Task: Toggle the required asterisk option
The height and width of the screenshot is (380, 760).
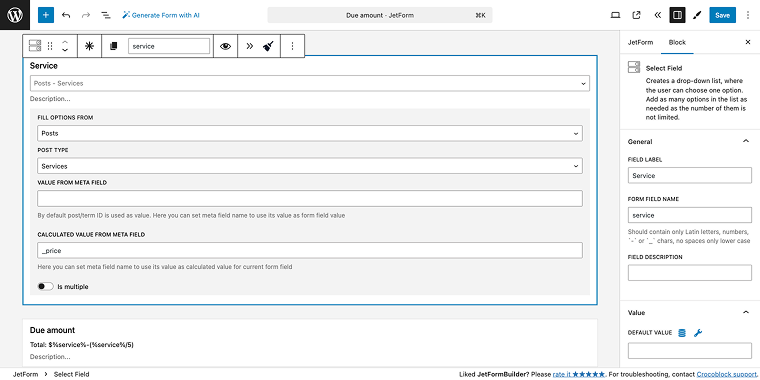Action: point(89,46)
